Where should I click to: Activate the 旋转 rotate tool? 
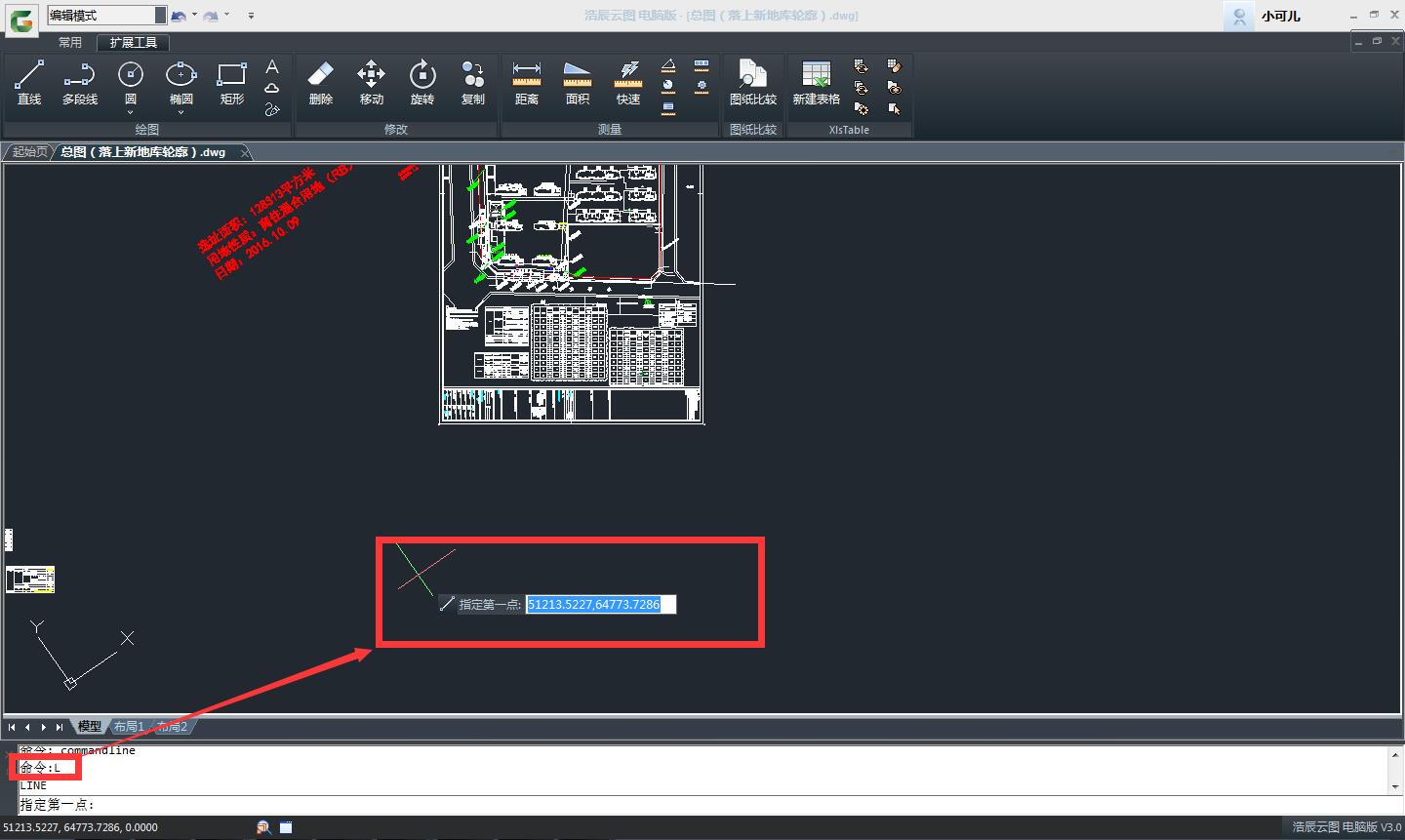point(421,83)
